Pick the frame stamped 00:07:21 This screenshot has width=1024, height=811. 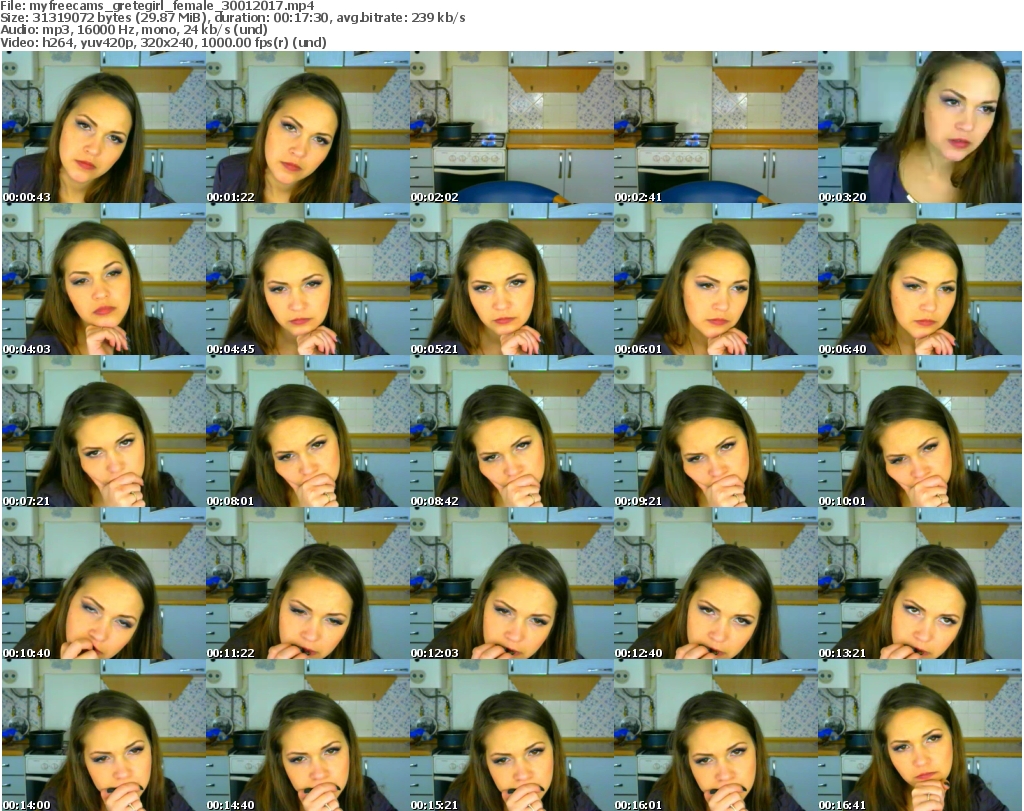pyautogui.click(x=104, y=432)
